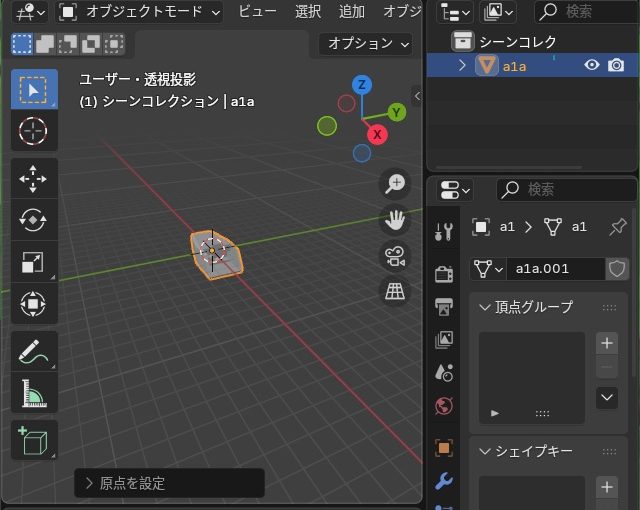The width and height of the screenshot is (640, 510).
Task: Open the World properties tab
Action: 444,406
